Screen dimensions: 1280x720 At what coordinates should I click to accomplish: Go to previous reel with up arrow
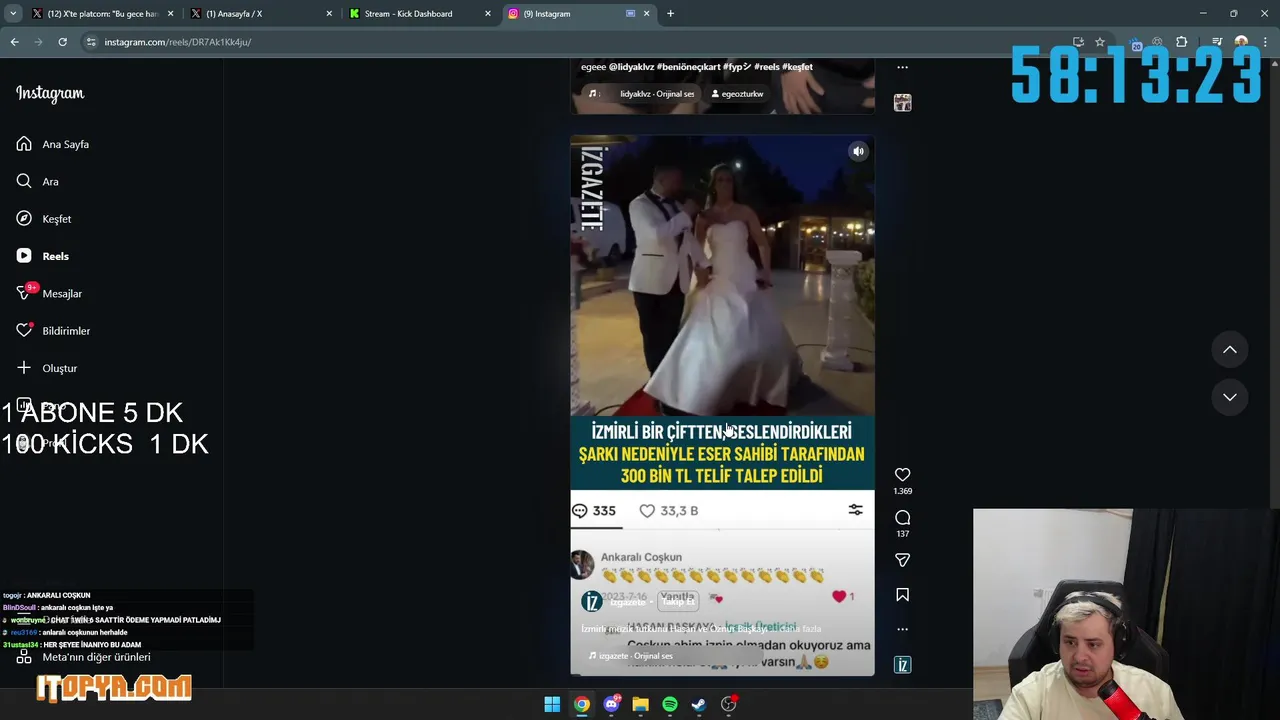point(1230,350)
